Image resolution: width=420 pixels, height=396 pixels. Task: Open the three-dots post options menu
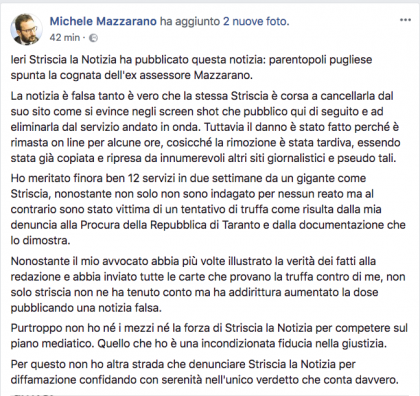click(405, 20)
